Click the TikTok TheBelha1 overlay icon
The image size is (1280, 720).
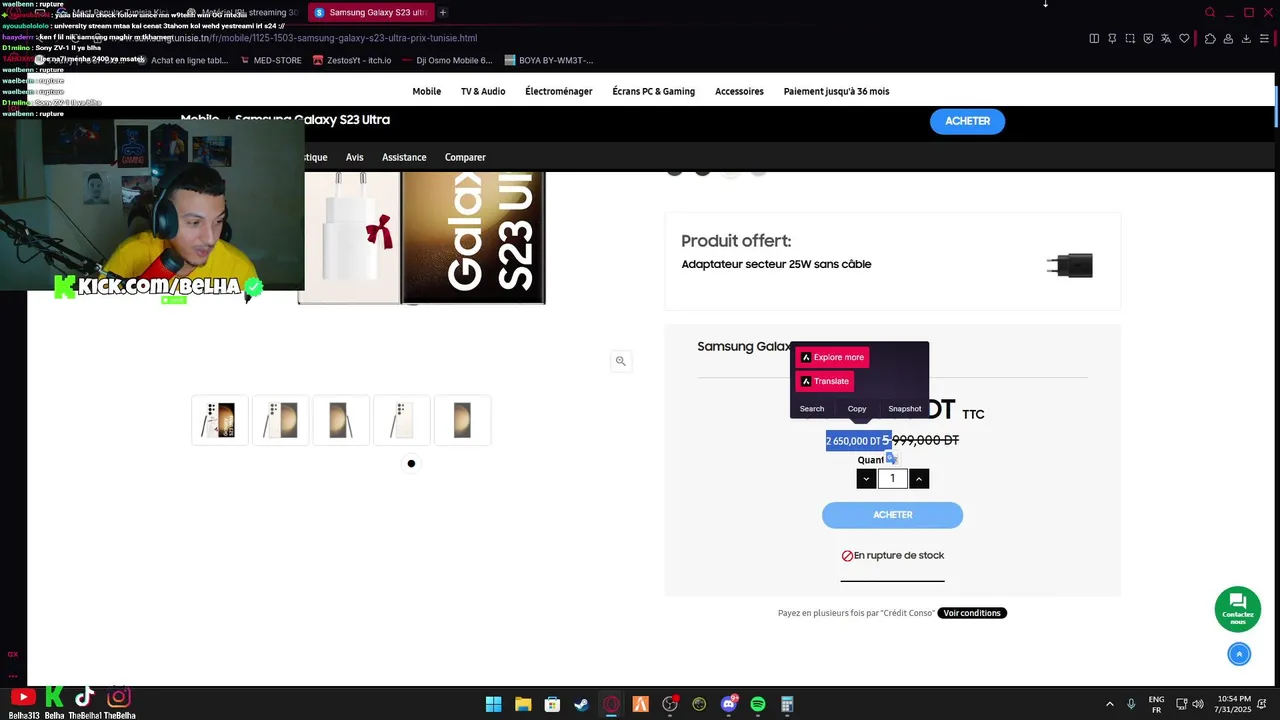[x=85, y=697]
